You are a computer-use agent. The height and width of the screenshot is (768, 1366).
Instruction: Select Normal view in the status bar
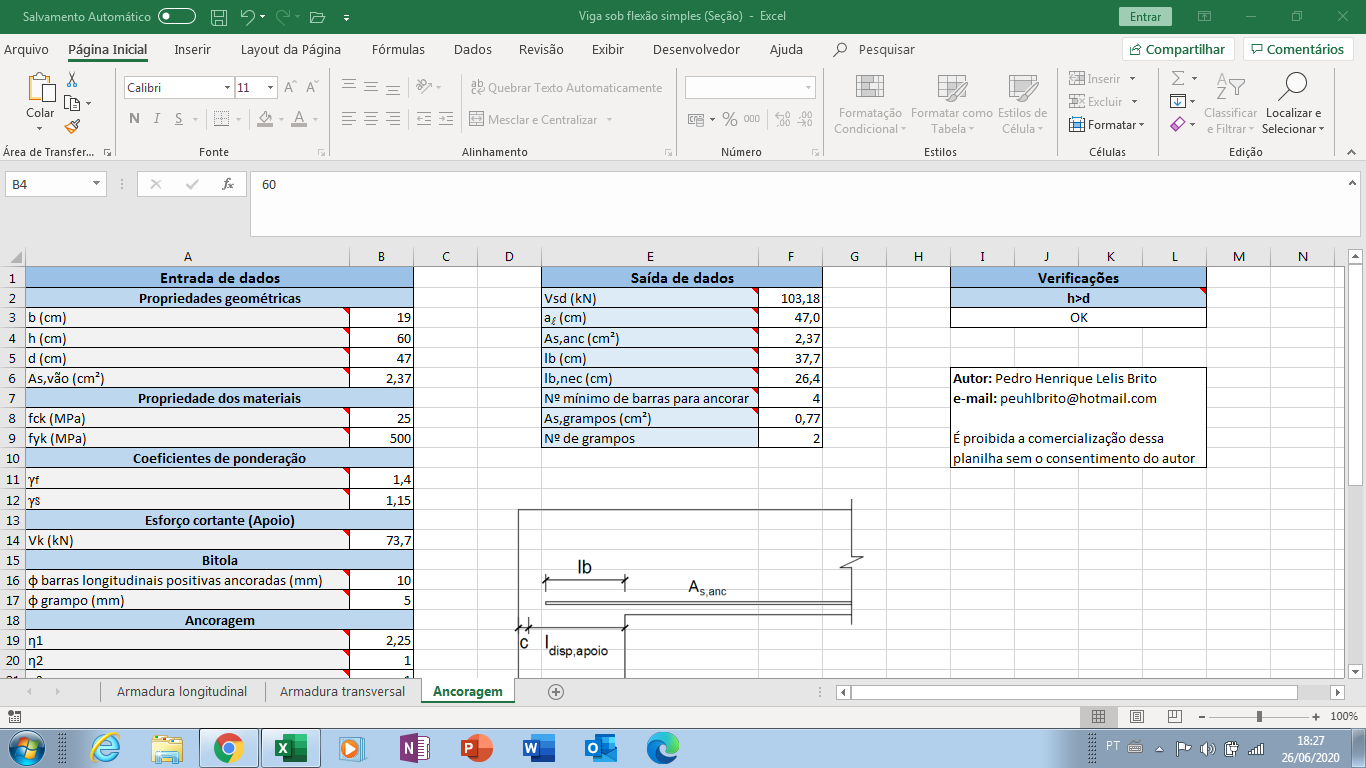1098,717
